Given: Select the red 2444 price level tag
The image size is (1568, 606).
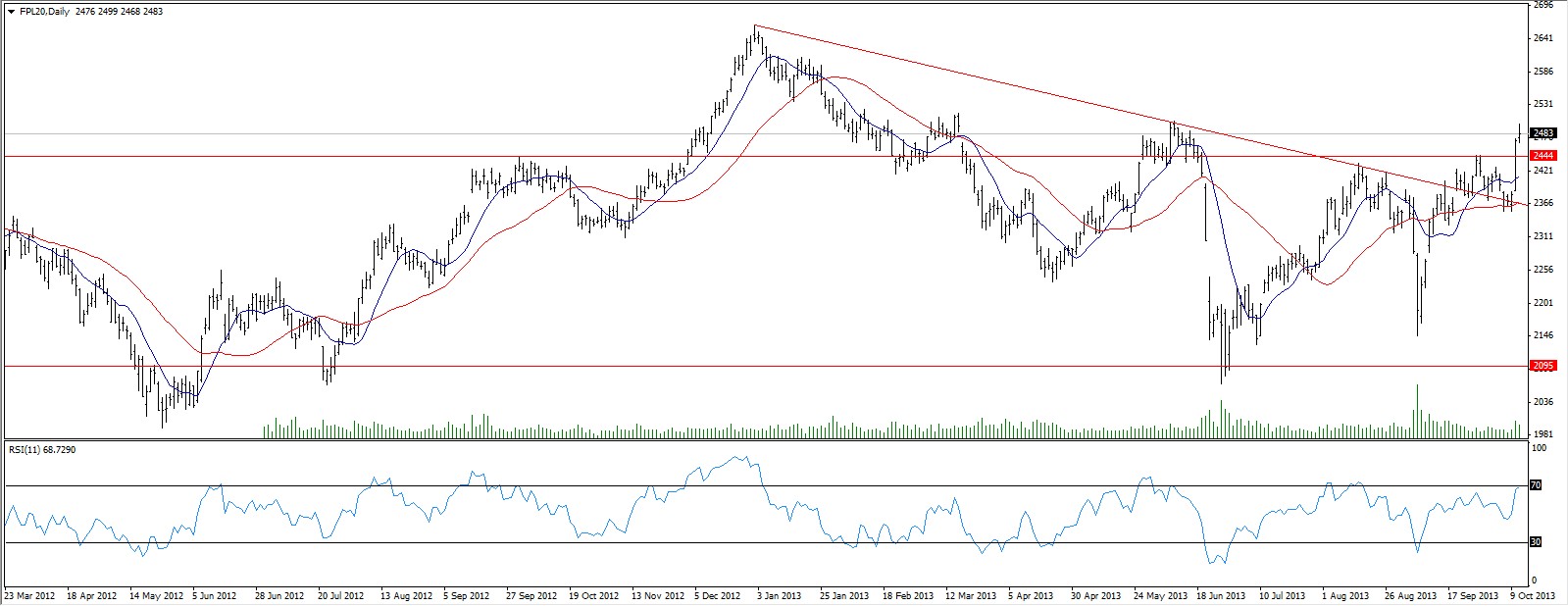Looking at the screenshot, I should pos(1543,156).
